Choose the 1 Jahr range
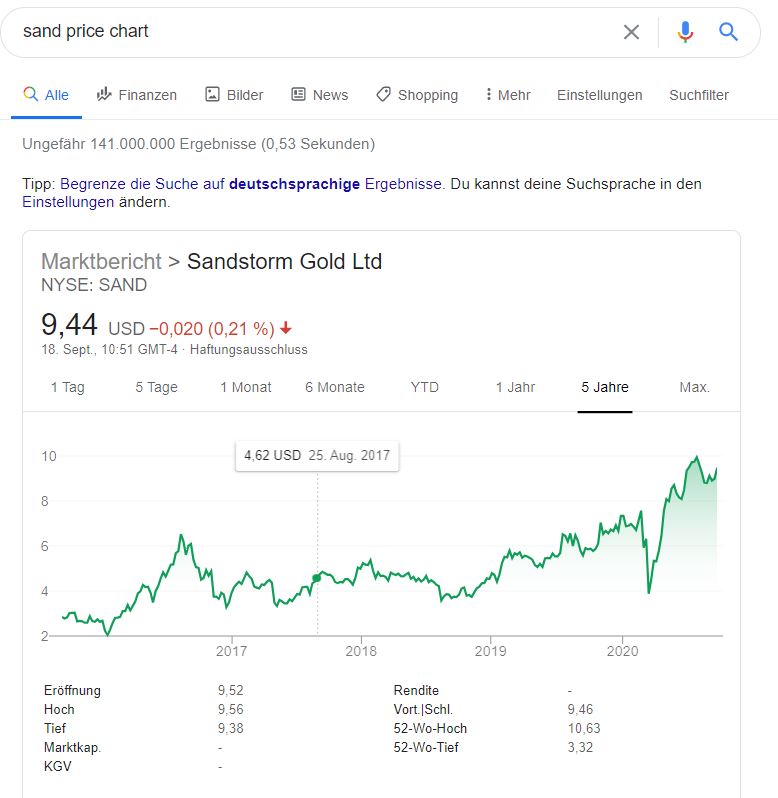Image resolution: width=778 pixels, height=798 pixels. coord(515,387)
